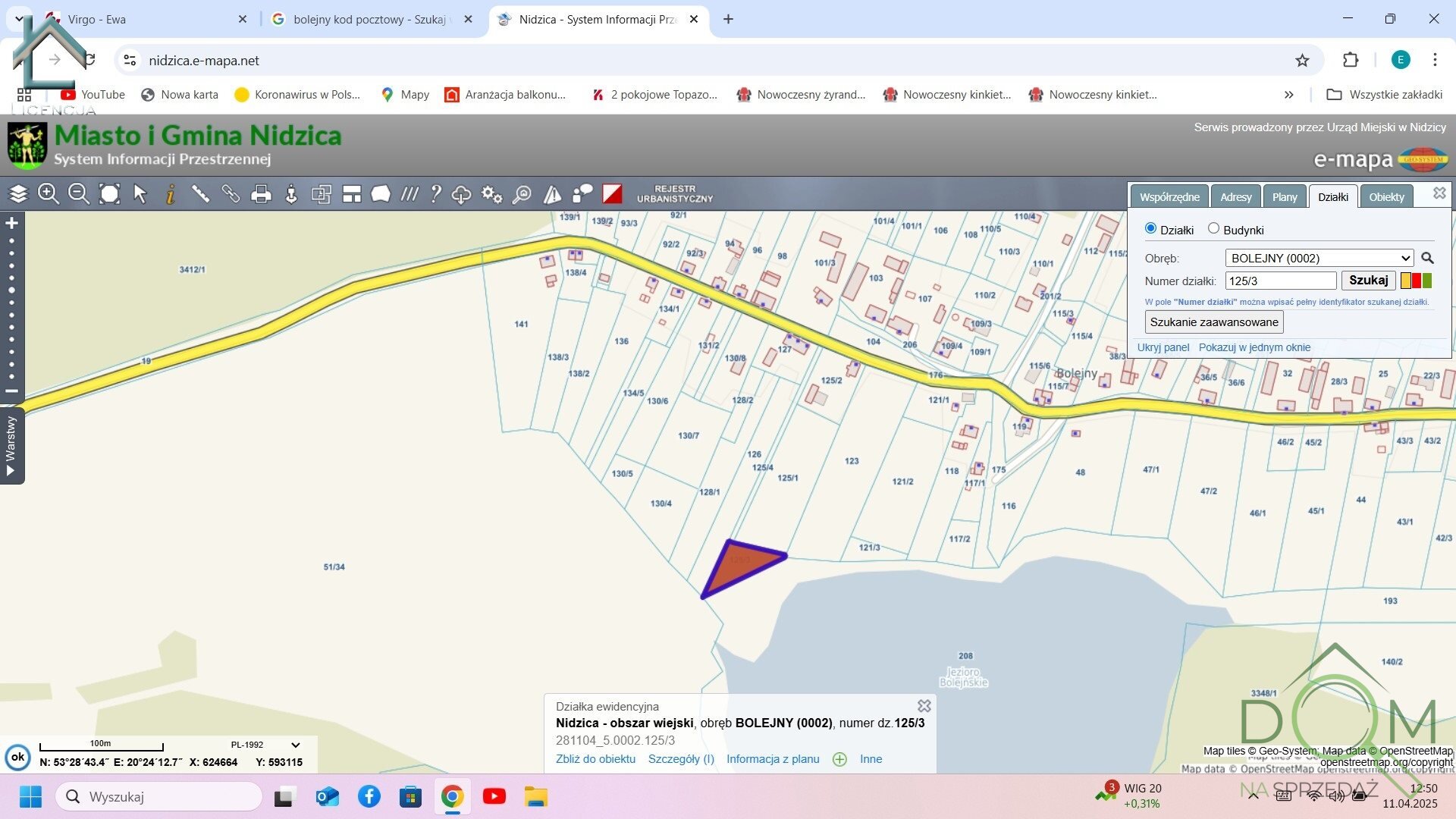Select the Działki radio button

pos(1150,228)
